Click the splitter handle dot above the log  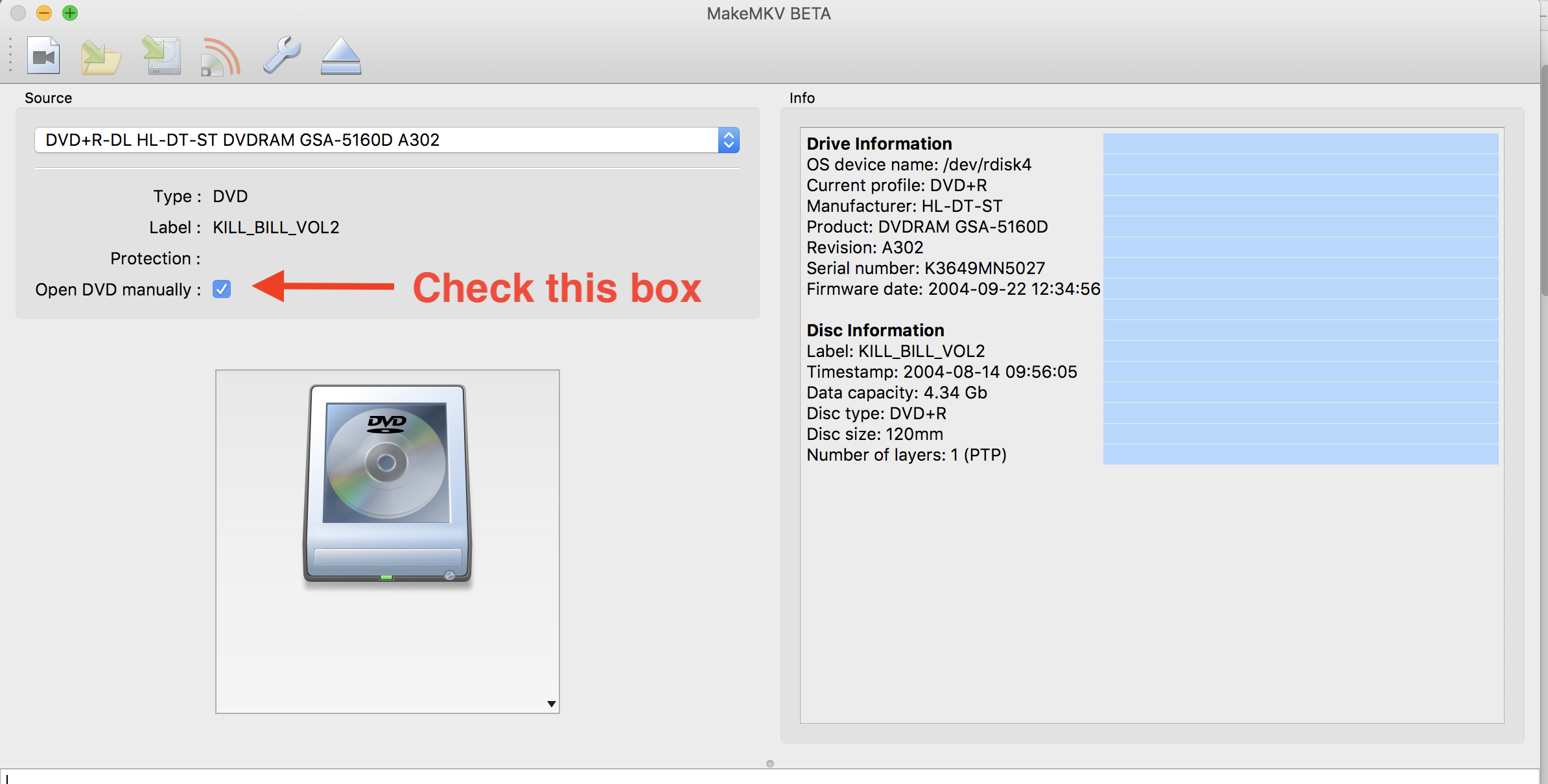click(770, 764)
